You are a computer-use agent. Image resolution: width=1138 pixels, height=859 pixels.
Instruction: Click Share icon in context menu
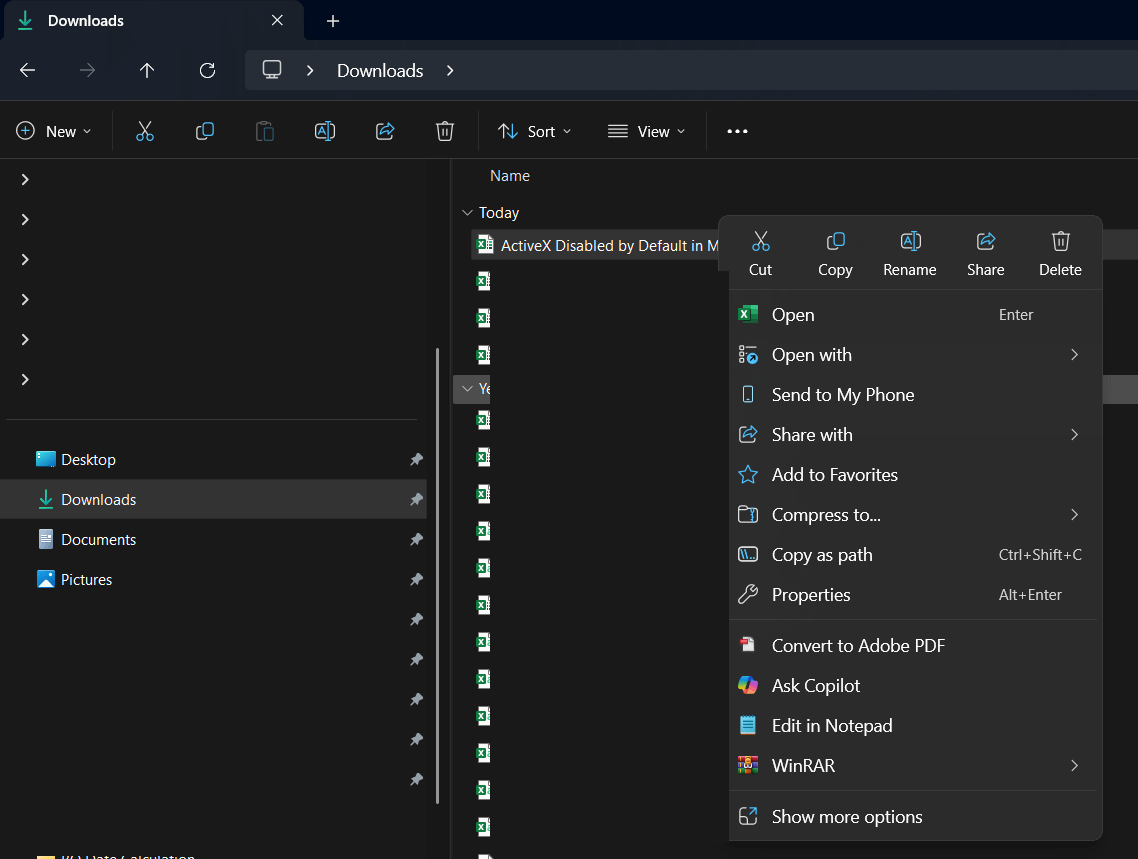(x=986, y=242)
